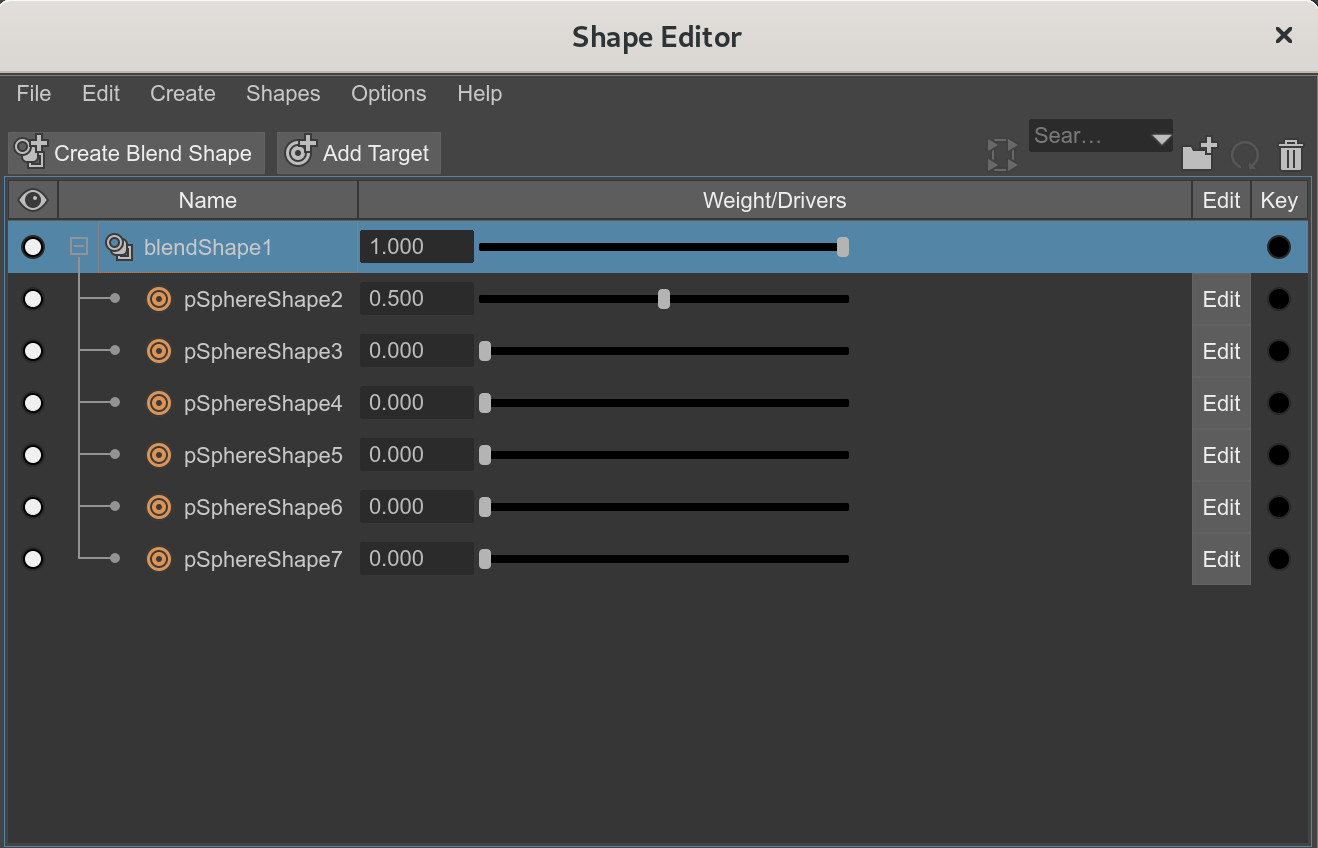Screen dimensions: 1318x848
Task: Click the pSphereShape5 target icon
Action: coord(159,455)
